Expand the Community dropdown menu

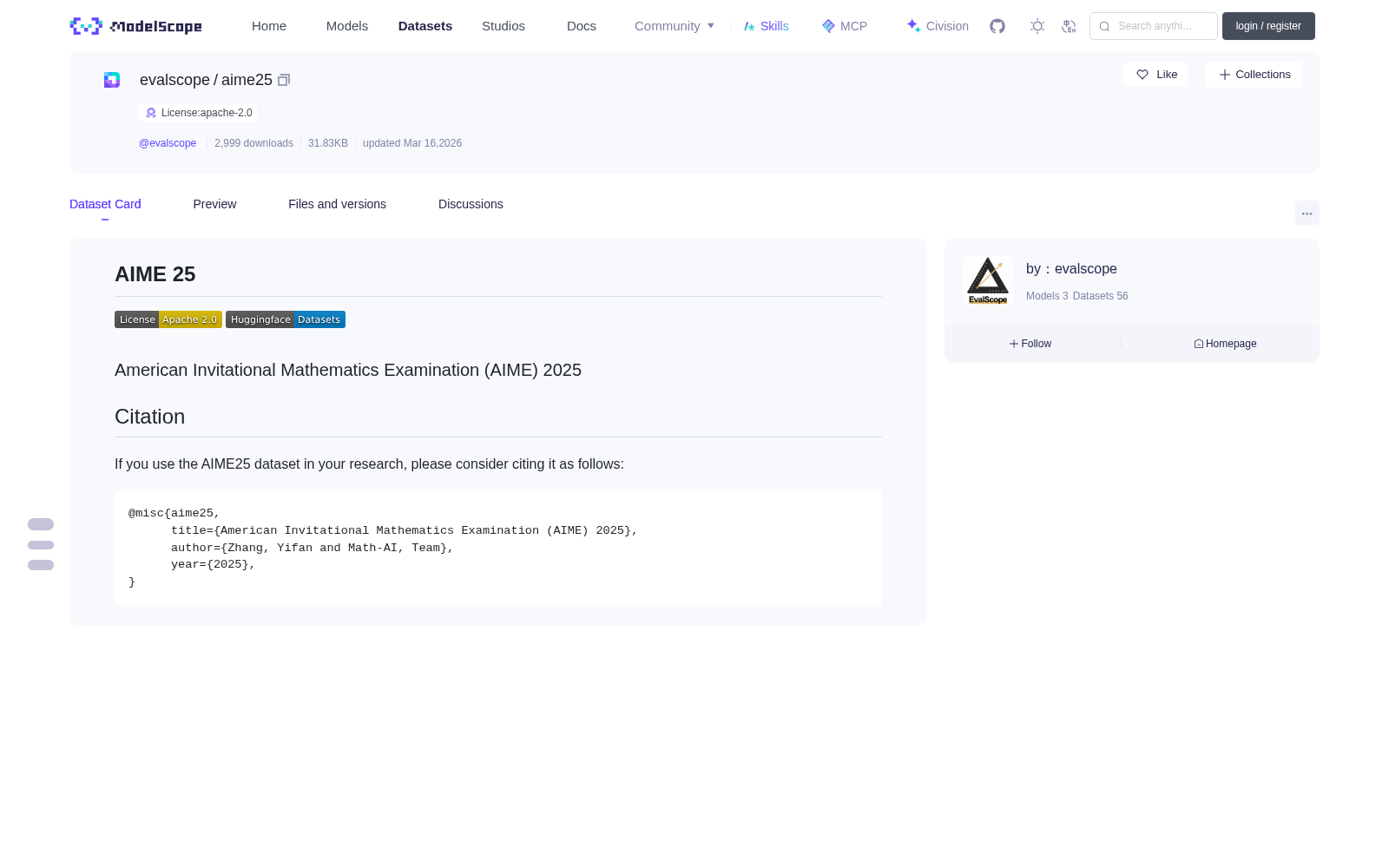[675, 26]
